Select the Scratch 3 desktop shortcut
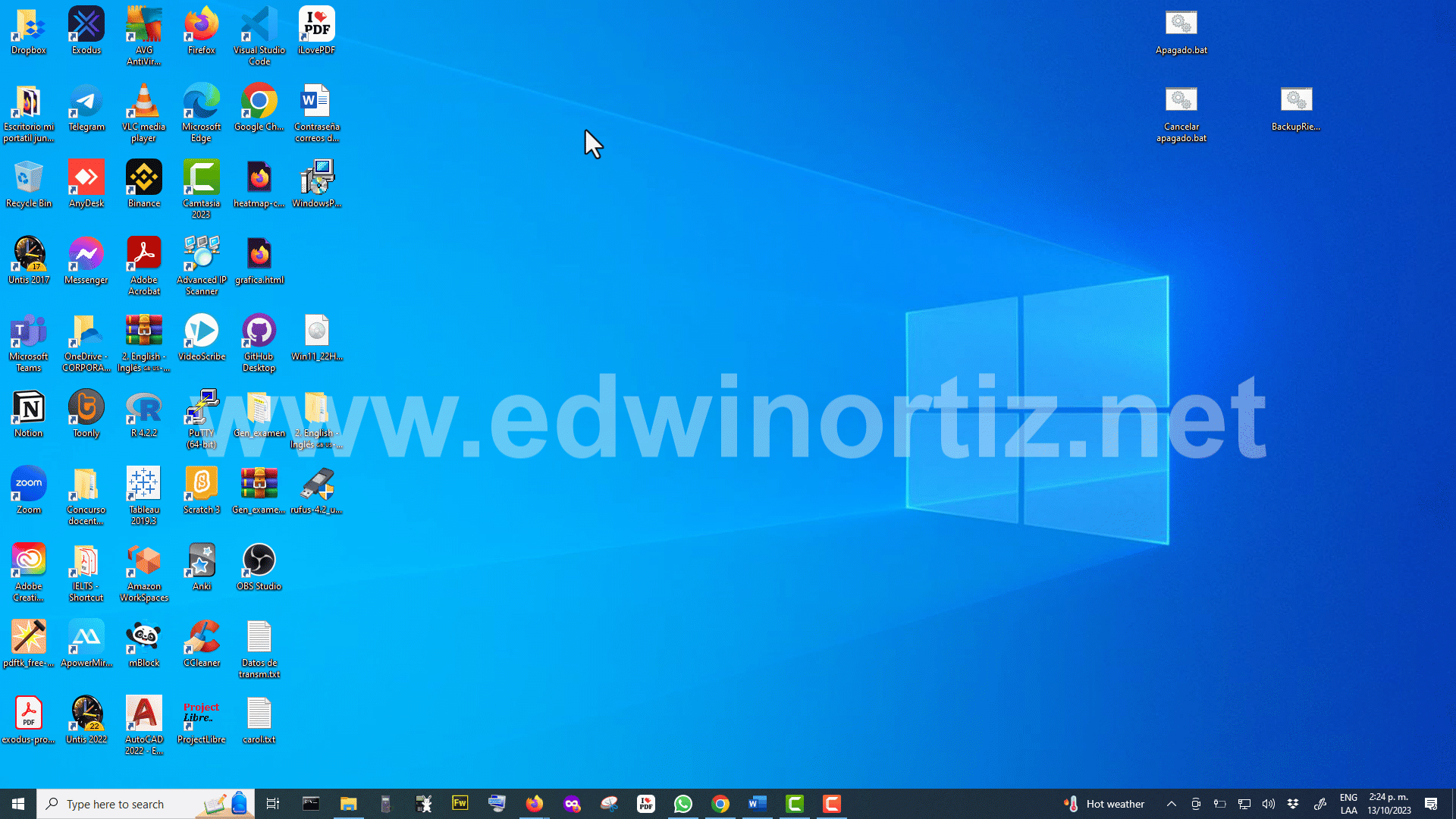This screenshot has width=1456, height=819. click(202, 491)
